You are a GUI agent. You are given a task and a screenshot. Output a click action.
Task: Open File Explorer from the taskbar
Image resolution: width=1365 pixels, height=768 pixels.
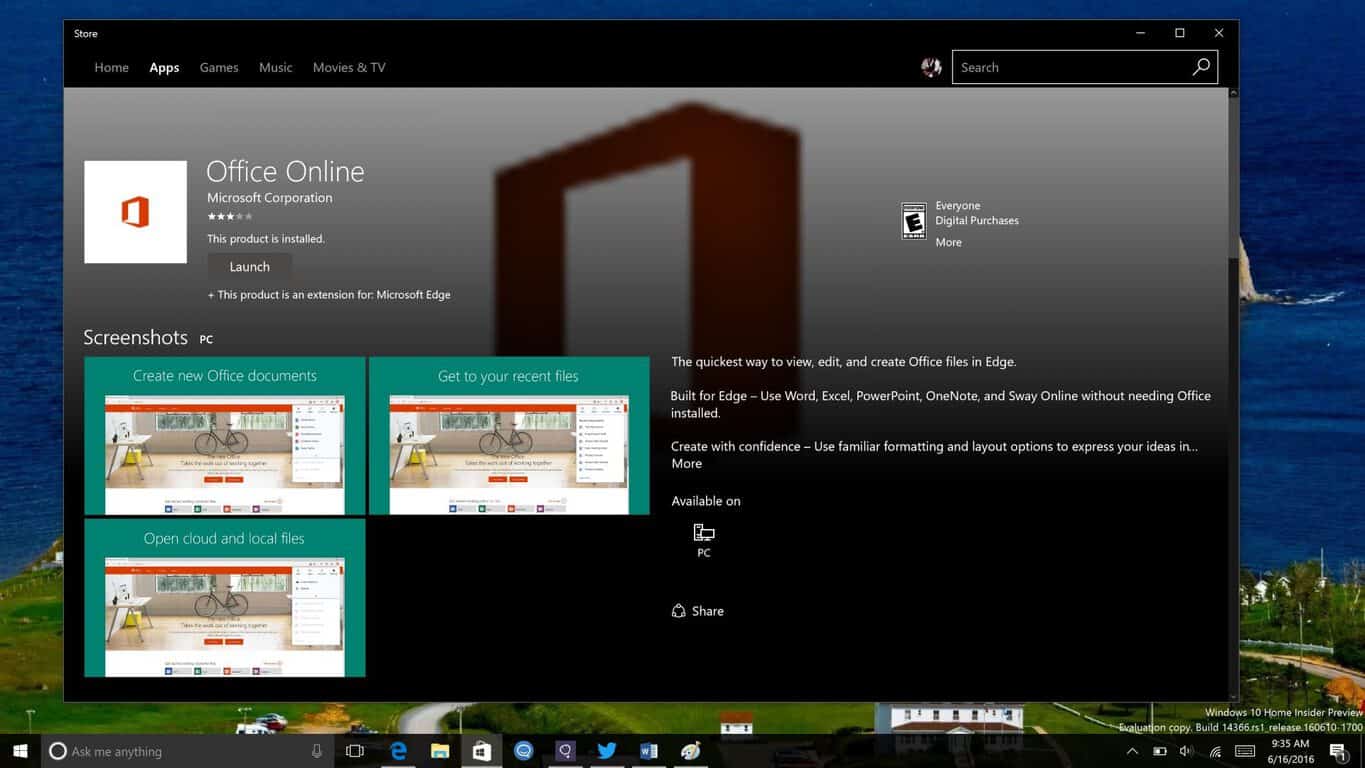click(x=440, y=751)
